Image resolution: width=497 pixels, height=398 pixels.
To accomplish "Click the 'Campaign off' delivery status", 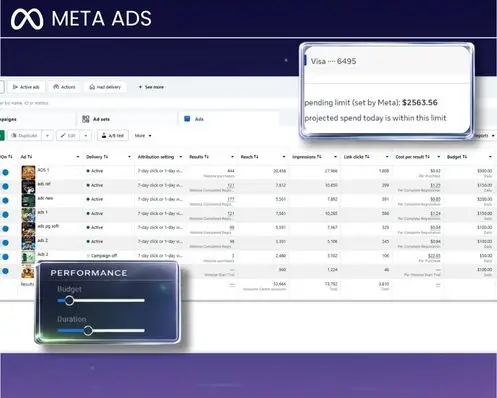I will (x=104, y=256).
